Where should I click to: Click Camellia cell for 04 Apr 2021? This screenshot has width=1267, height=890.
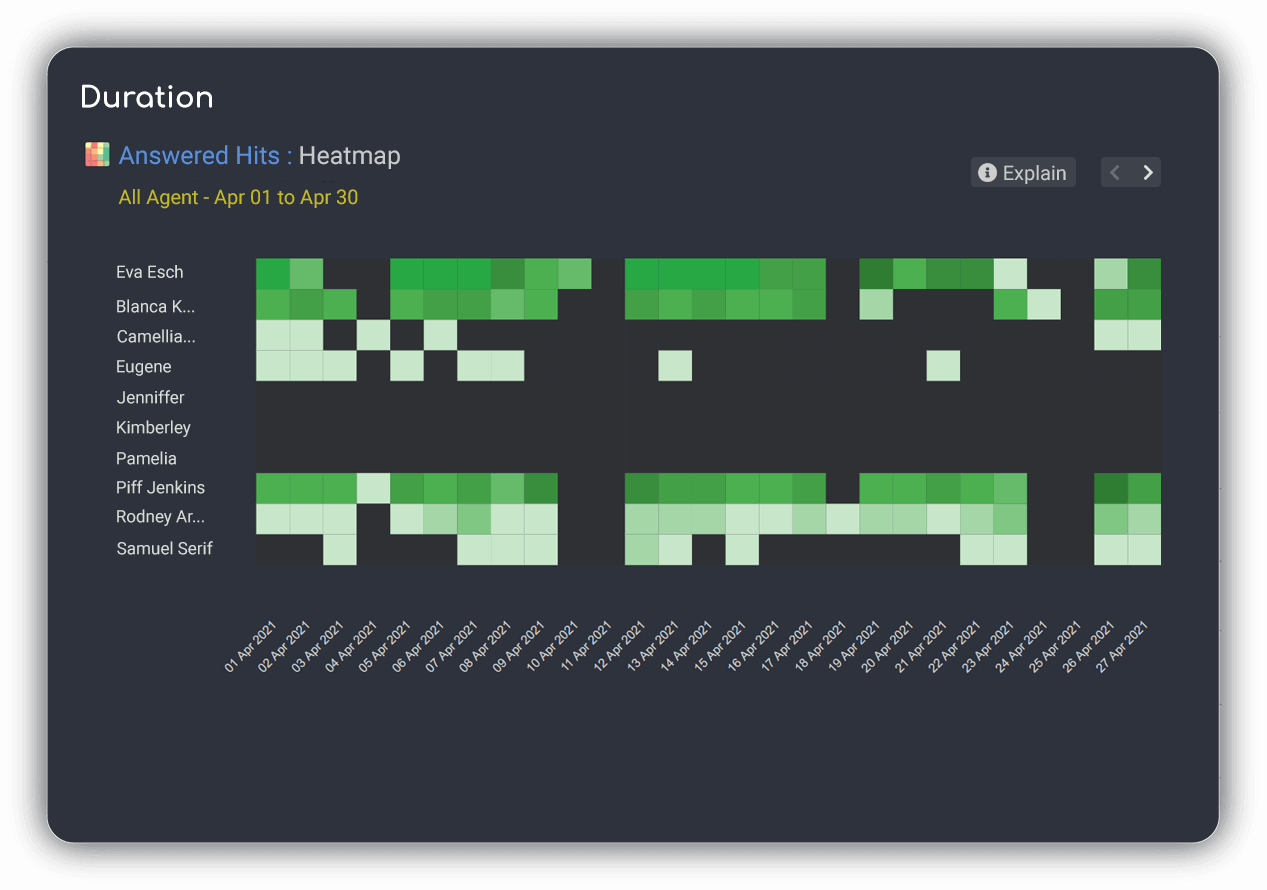tap(373, 335)
